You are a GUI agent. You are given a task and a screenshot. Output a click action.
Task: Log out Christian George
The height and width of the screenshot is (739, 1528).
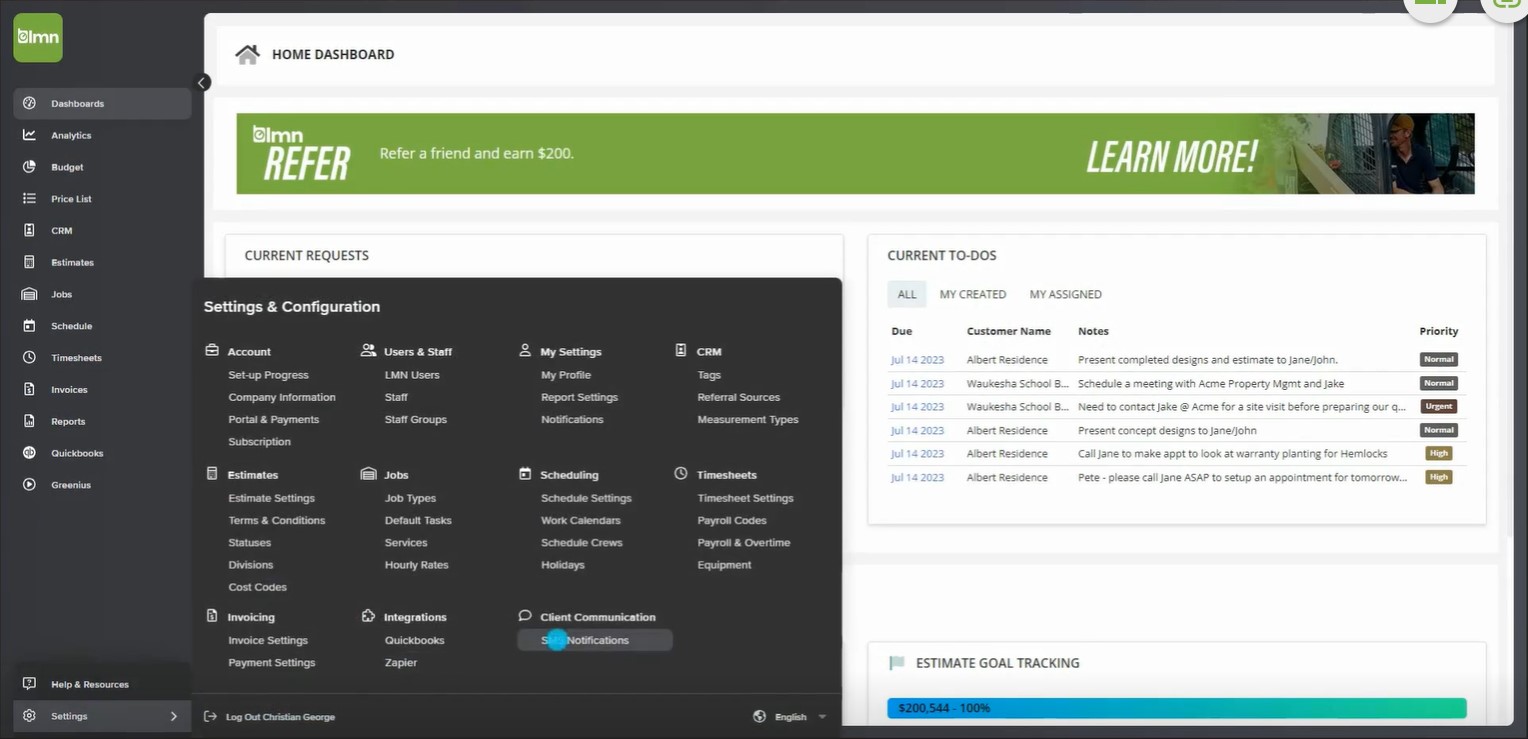tap(270, 717)
